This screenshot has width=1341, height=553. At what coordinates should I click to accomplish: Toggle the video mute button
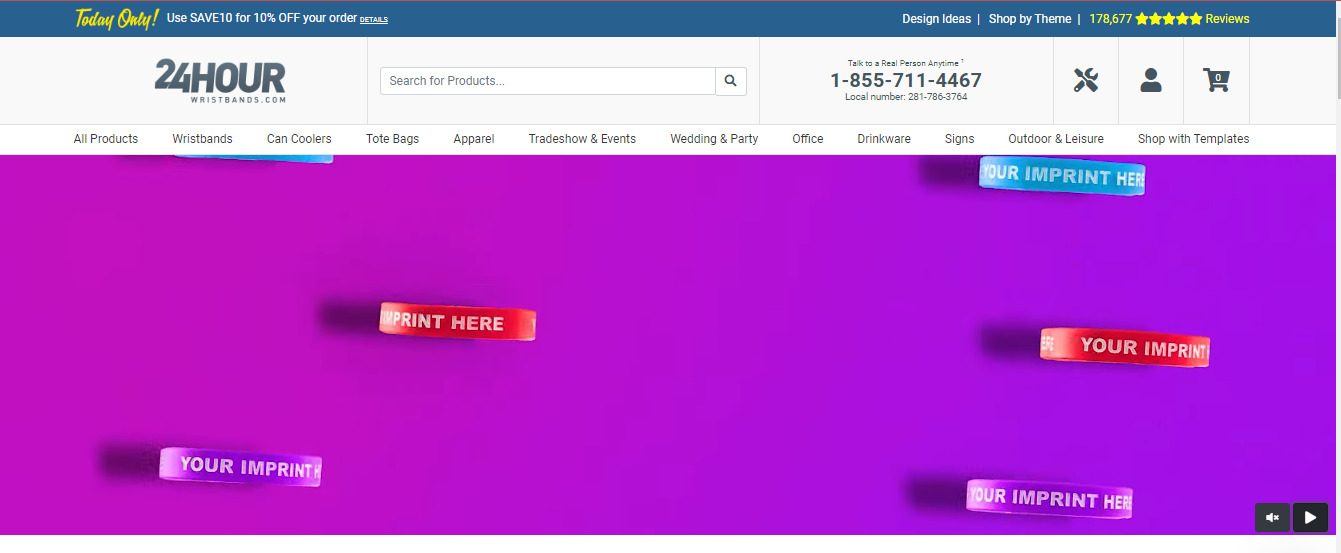pos(1272,517)
